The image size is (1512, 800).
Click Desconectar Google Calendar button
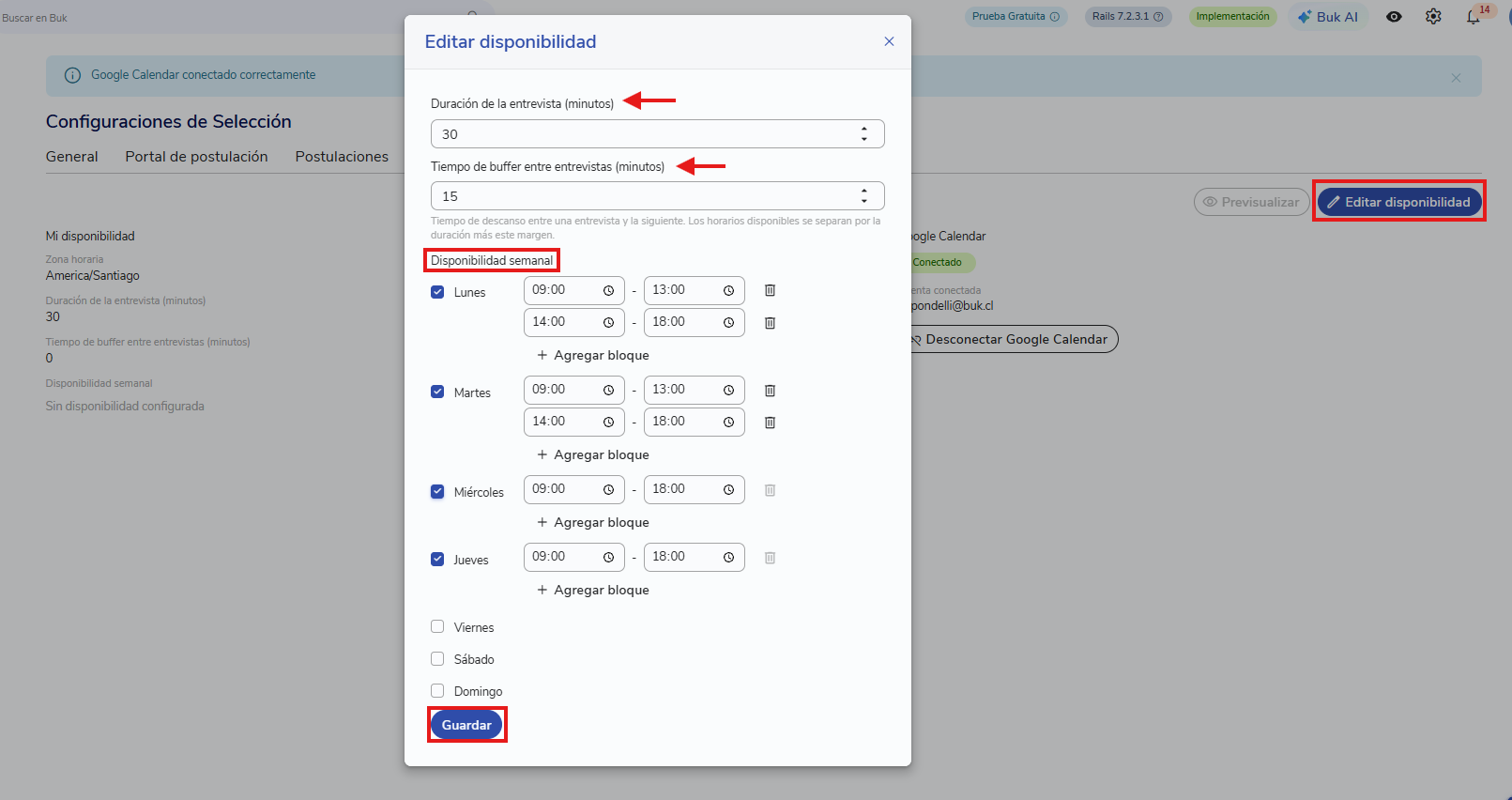tap(1013, 339)
